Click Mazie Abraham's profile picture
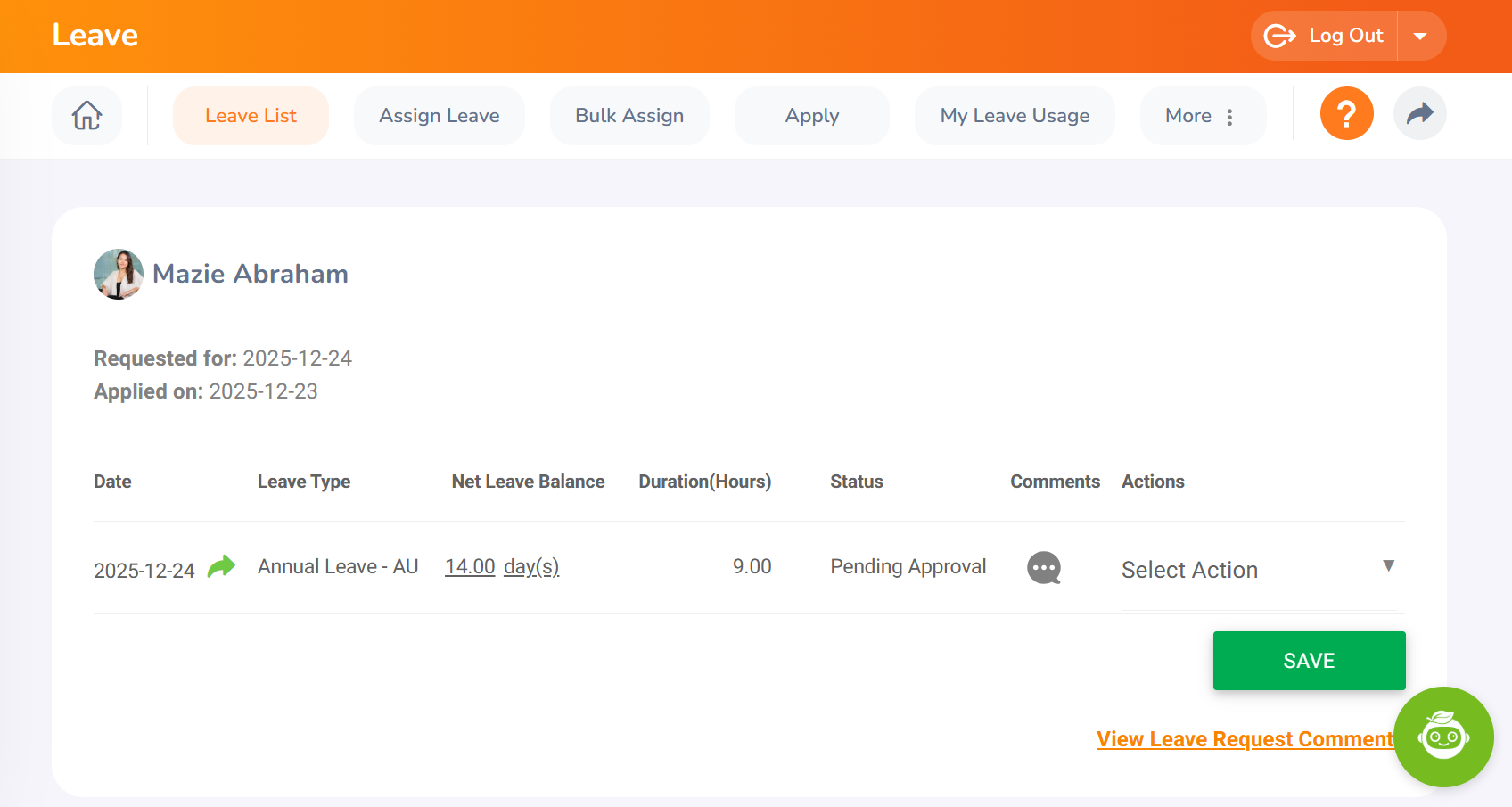The image size is (1512, 807). (119, 274)
